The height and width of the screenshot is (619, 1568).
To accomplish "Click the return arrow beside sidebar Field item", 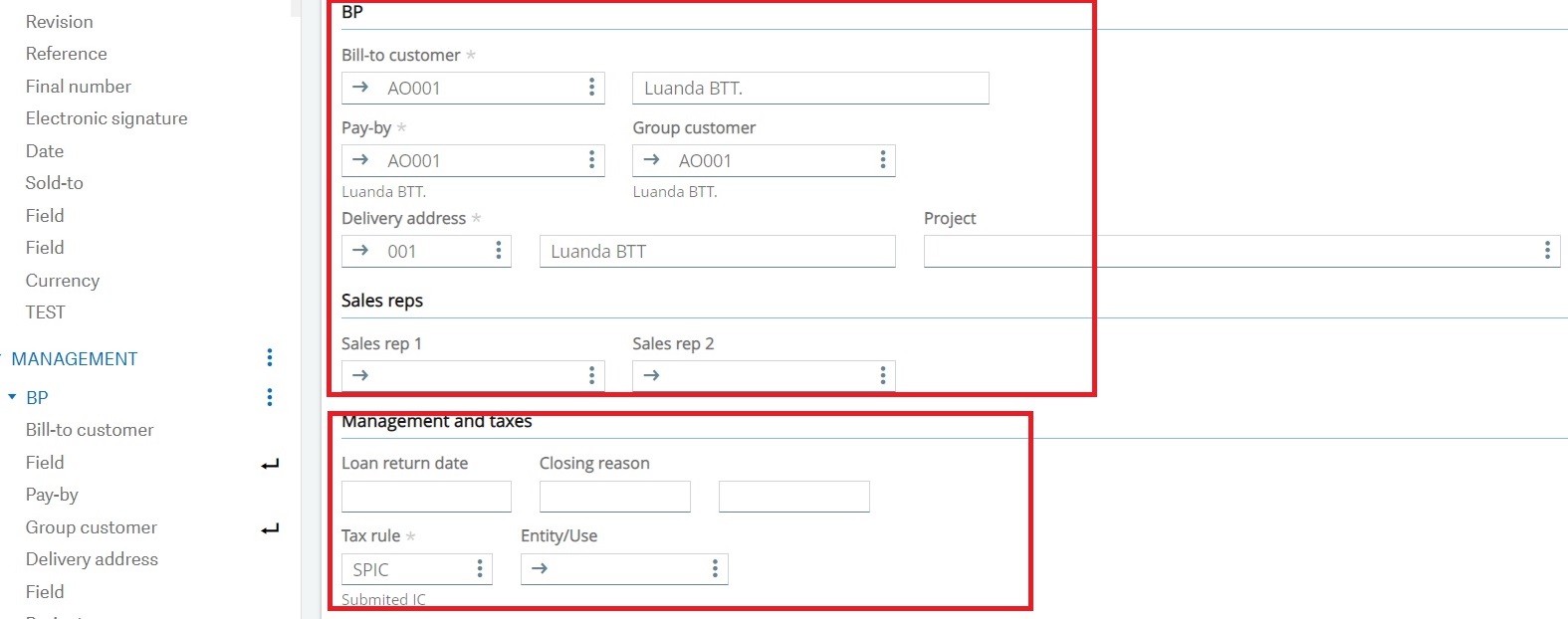I will 270,462.
